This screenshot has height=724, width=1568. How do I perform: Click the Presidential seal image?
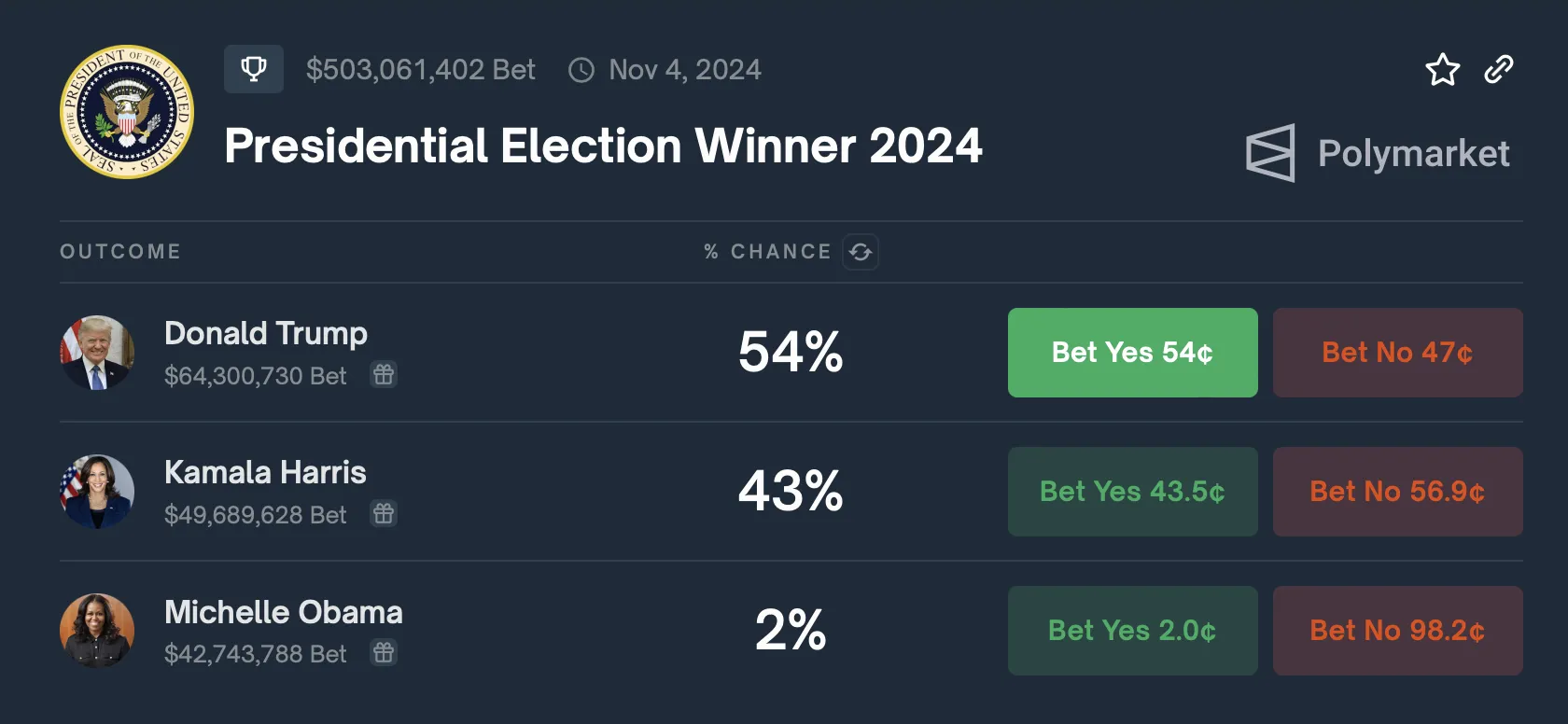(x=127, y=112)
